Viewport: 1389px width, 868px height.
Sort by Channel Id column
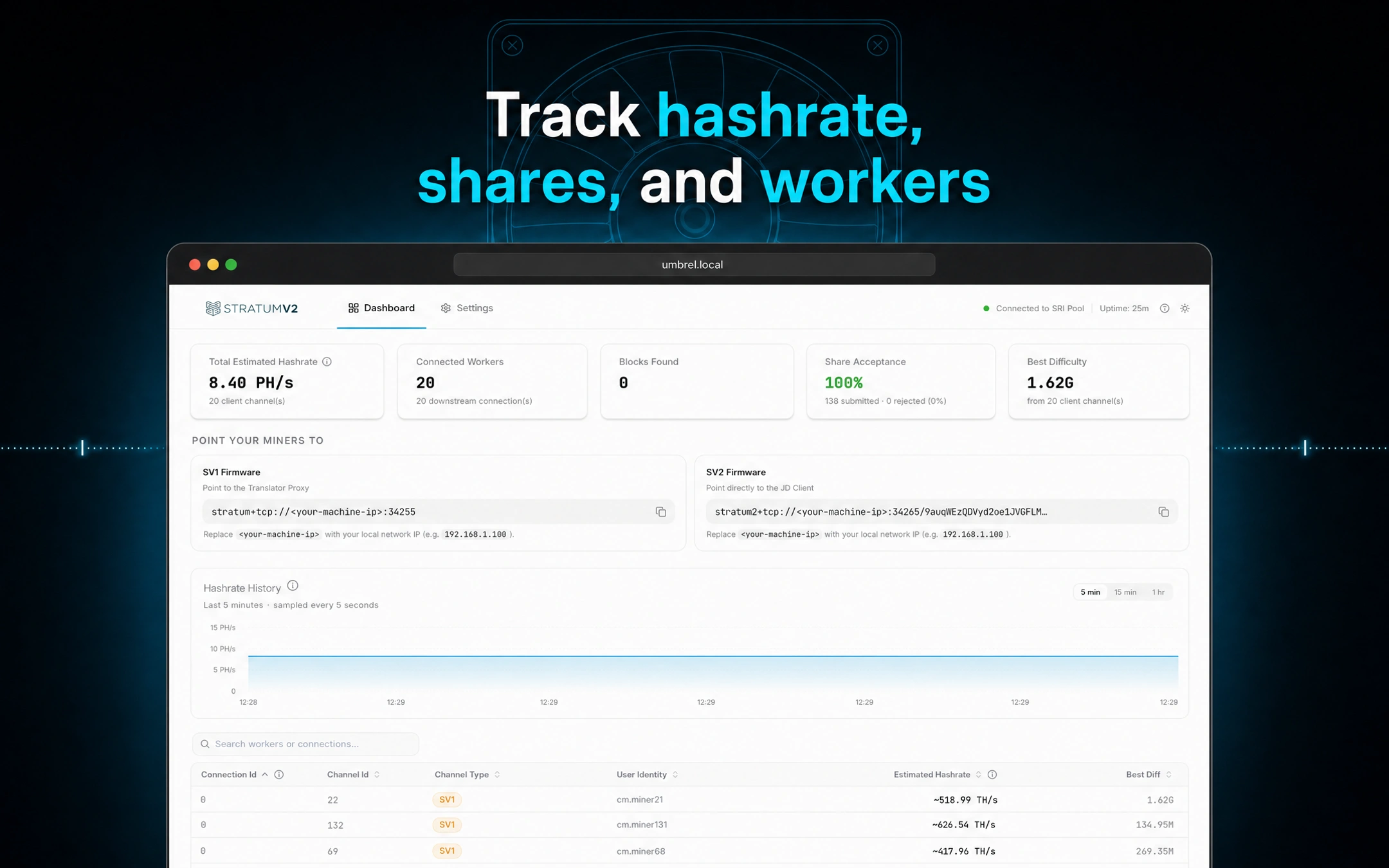[353, 775]
